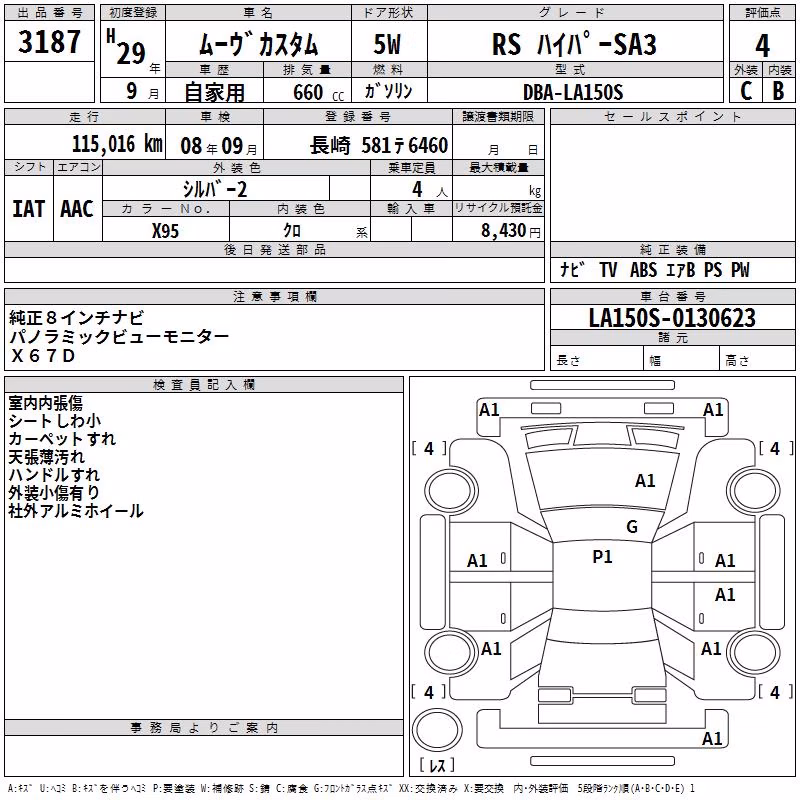Image resolution: width=800 pixels, height=800 pixels.
Task: Select the lot number 3187
Action: click(x=49, y=42)
